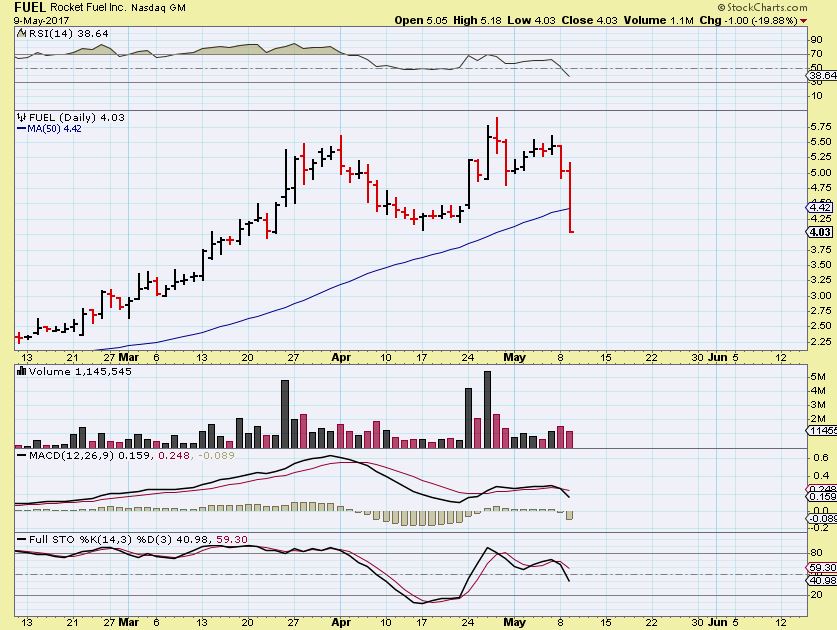The height and width of the screenshot is (630, 837).
Task: Click the Apr label on price chart axis
Action: [341, 357]
